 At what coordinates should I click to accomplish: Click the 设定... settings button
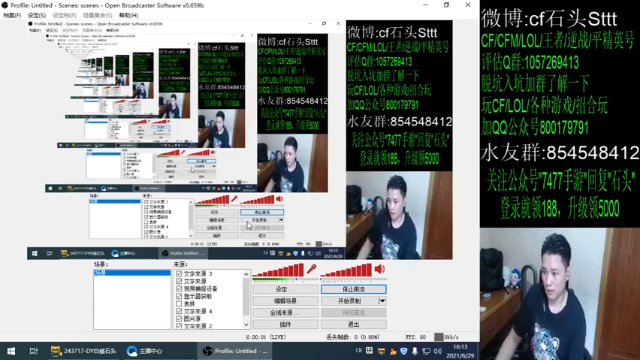pyautogui.click(x=285, y=289)
